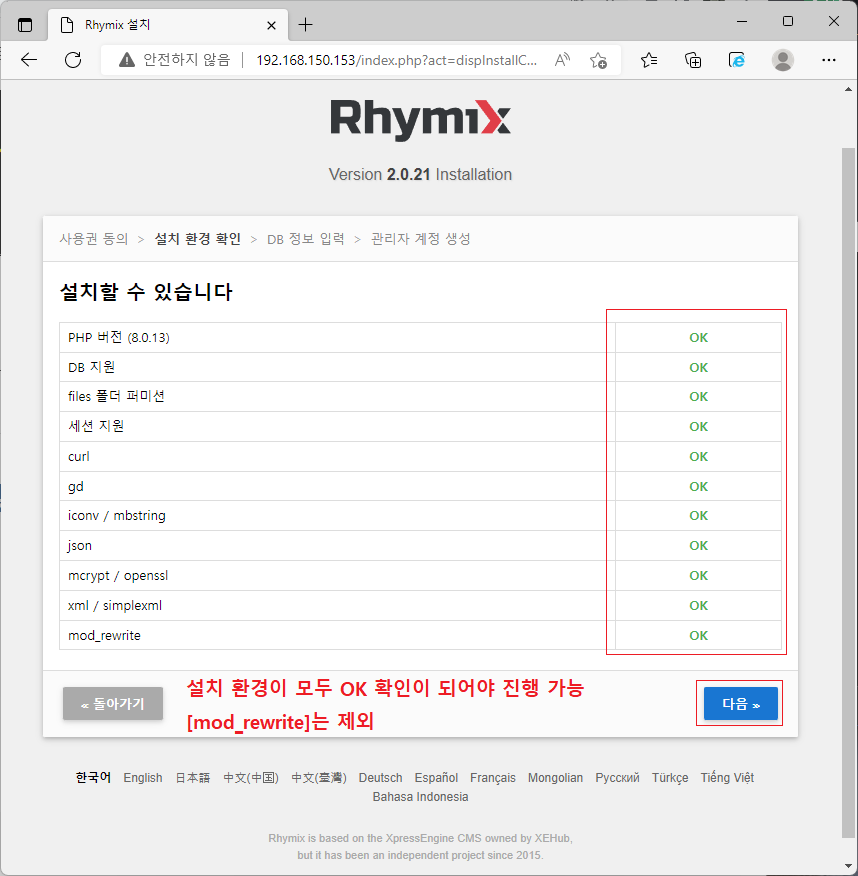Click the DB 지원 row label
Screen dimensions: 858x876
(x=92, y=367)
